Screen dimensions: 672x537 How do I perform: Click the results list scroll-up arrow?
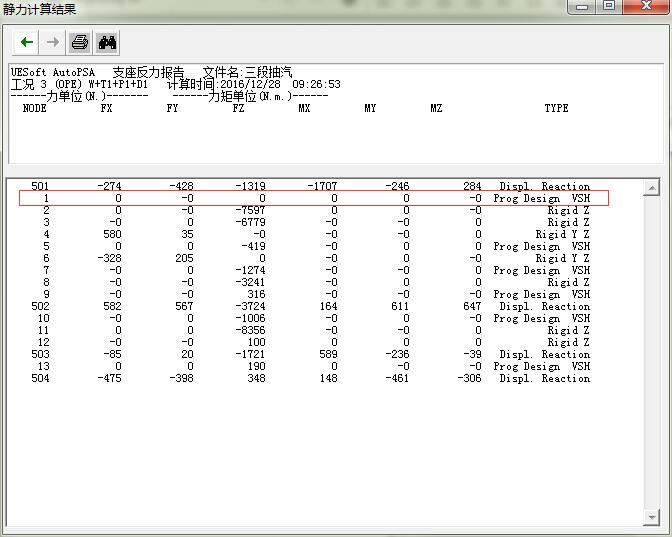[651, 188]
